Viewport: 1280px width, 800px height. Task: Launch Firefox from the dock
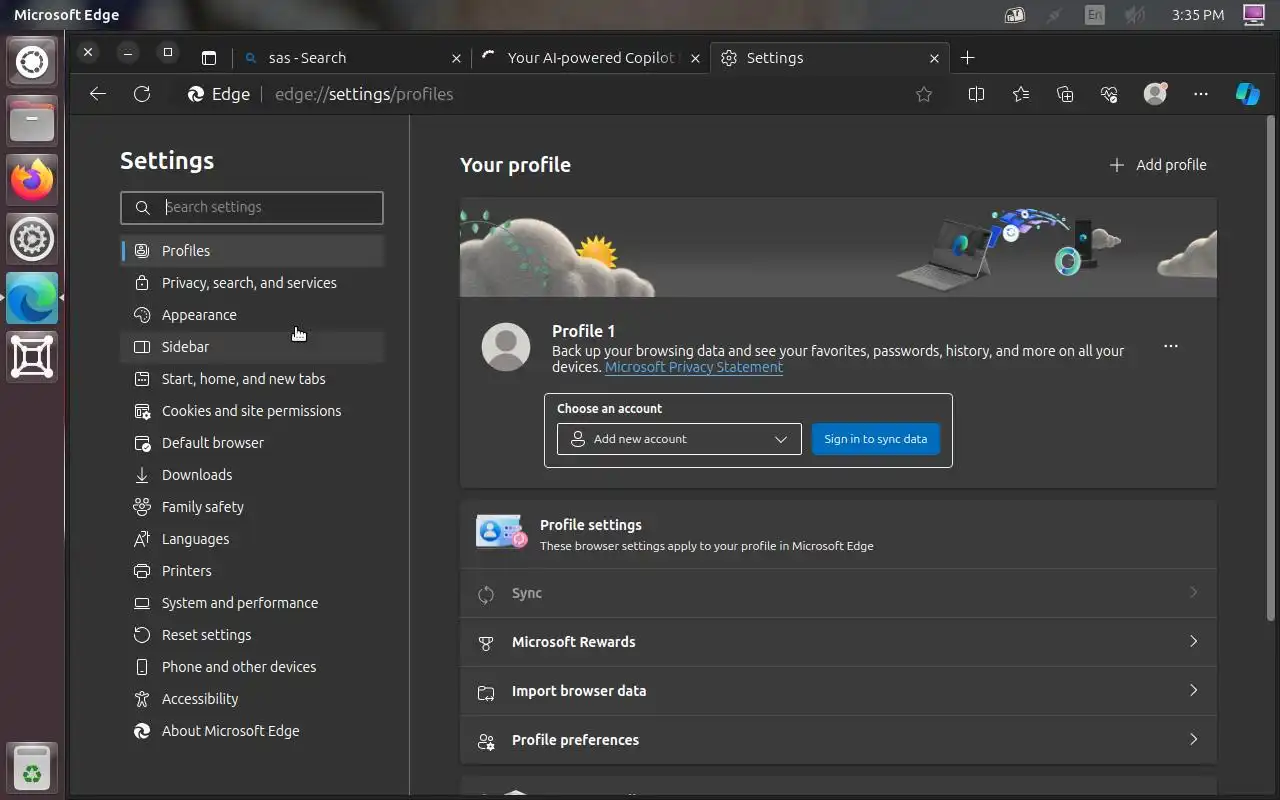(32, 180)
